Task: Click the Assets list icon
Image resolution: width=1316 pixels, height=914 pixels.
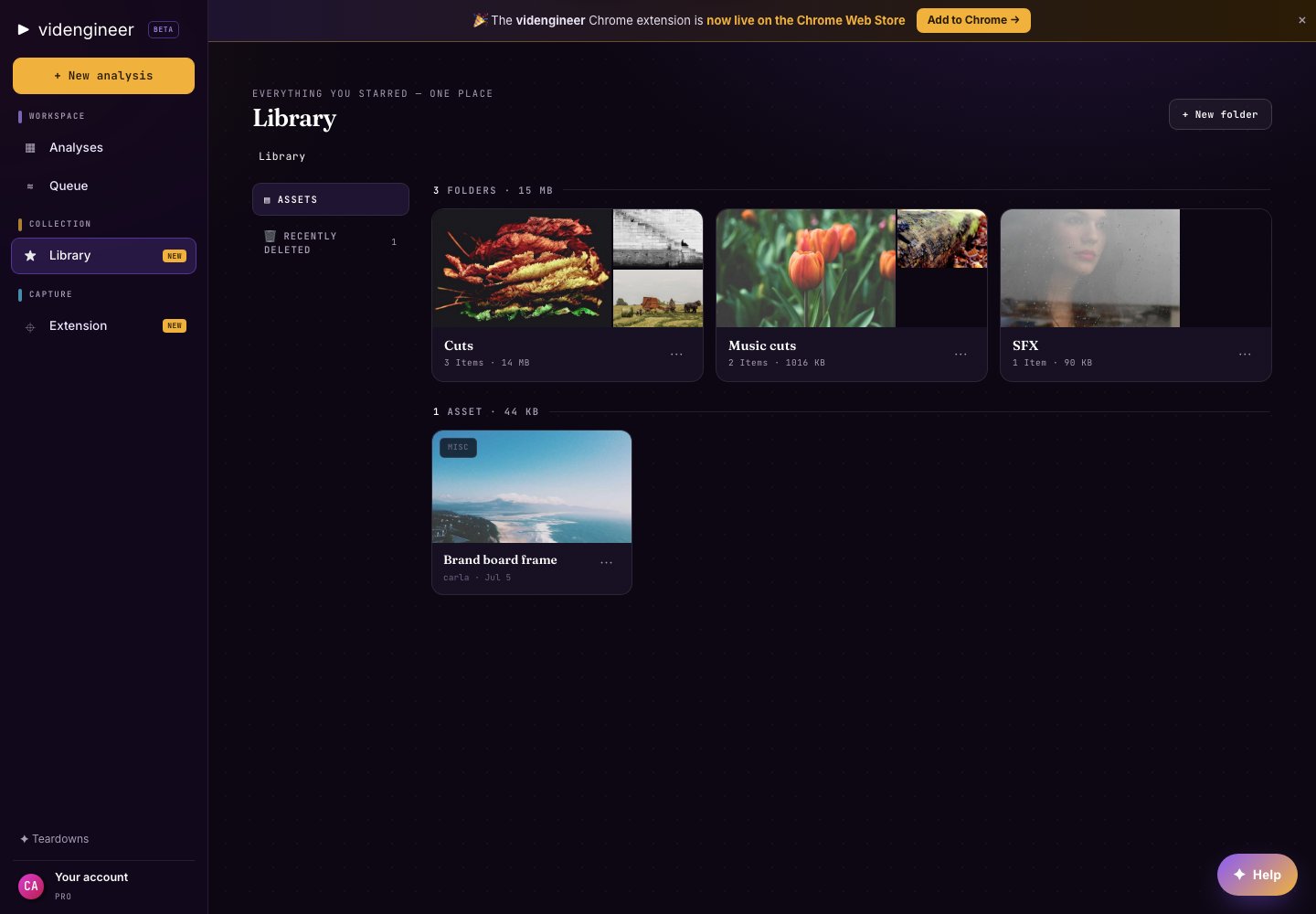Action: point(267,200)
